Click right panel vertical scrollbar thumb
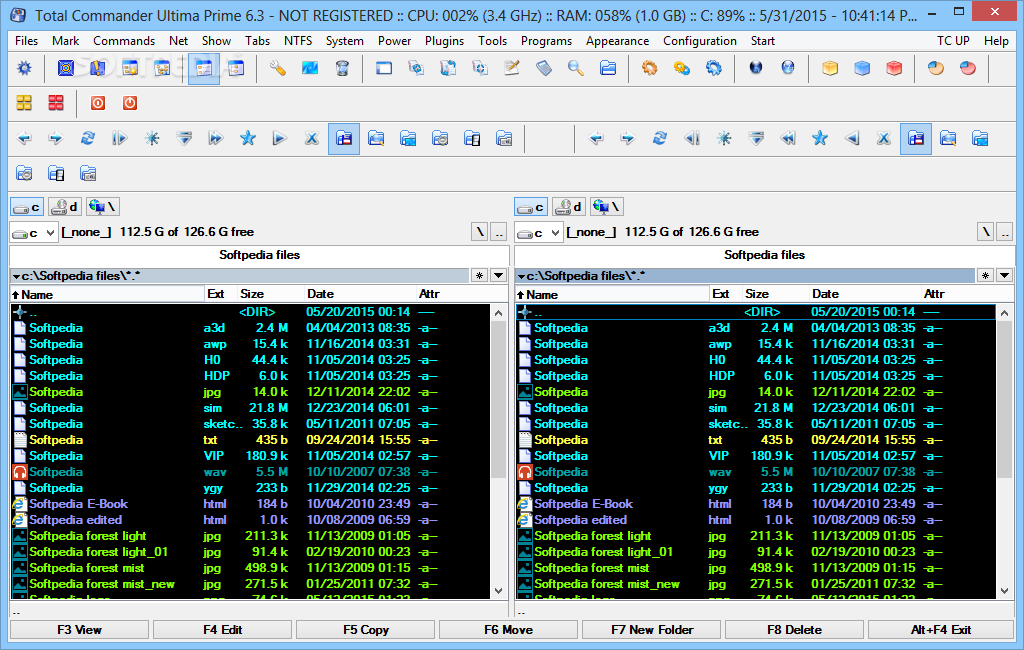The height and width of the screenshot is (650, 1024). click(1004, 400)
